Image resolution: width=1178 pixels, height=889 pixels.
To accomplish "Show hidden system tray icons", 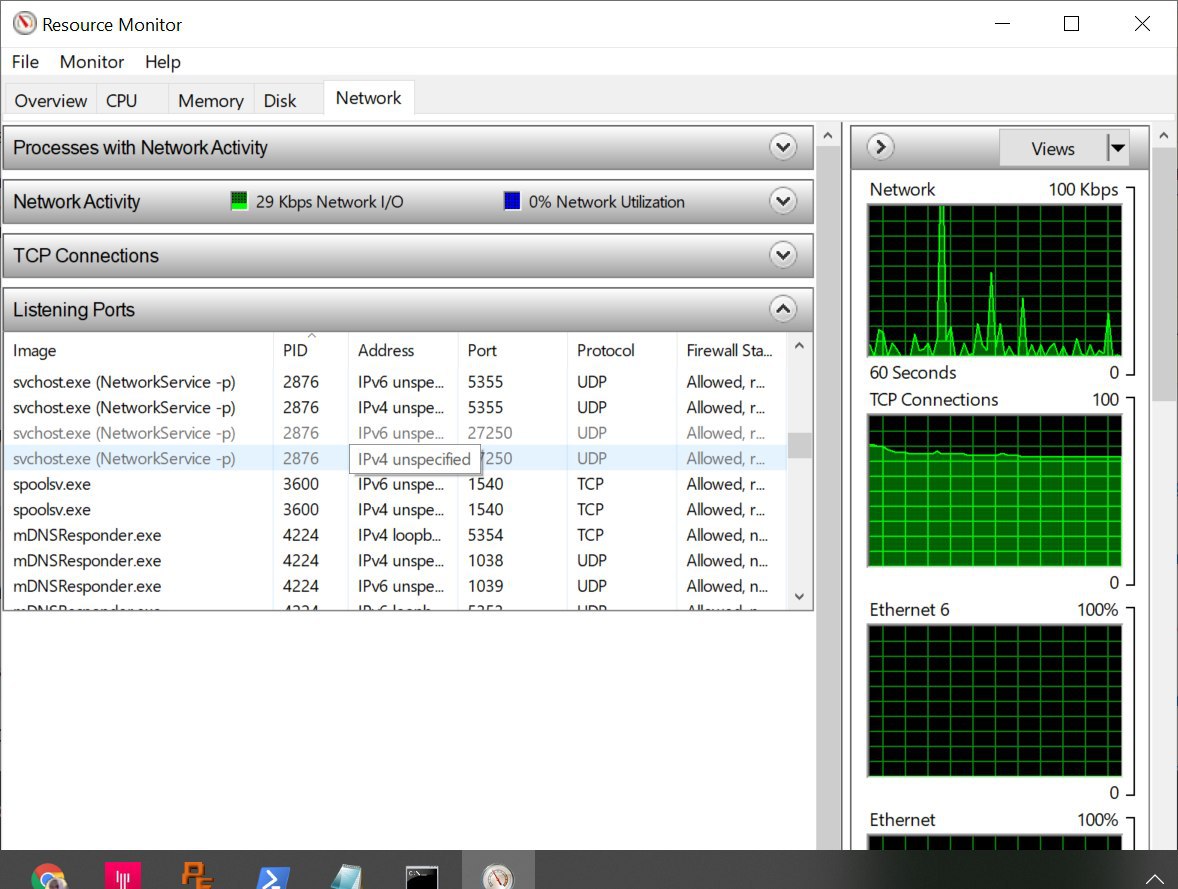I will (1154, 878).
